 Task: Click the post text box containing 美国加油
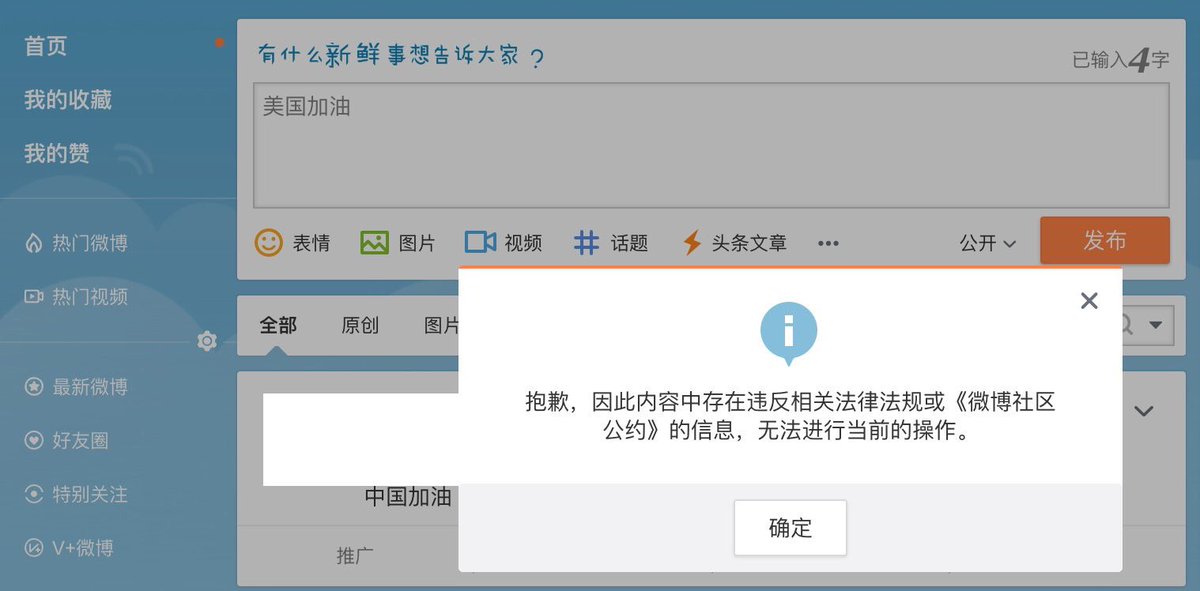[711, 145]
